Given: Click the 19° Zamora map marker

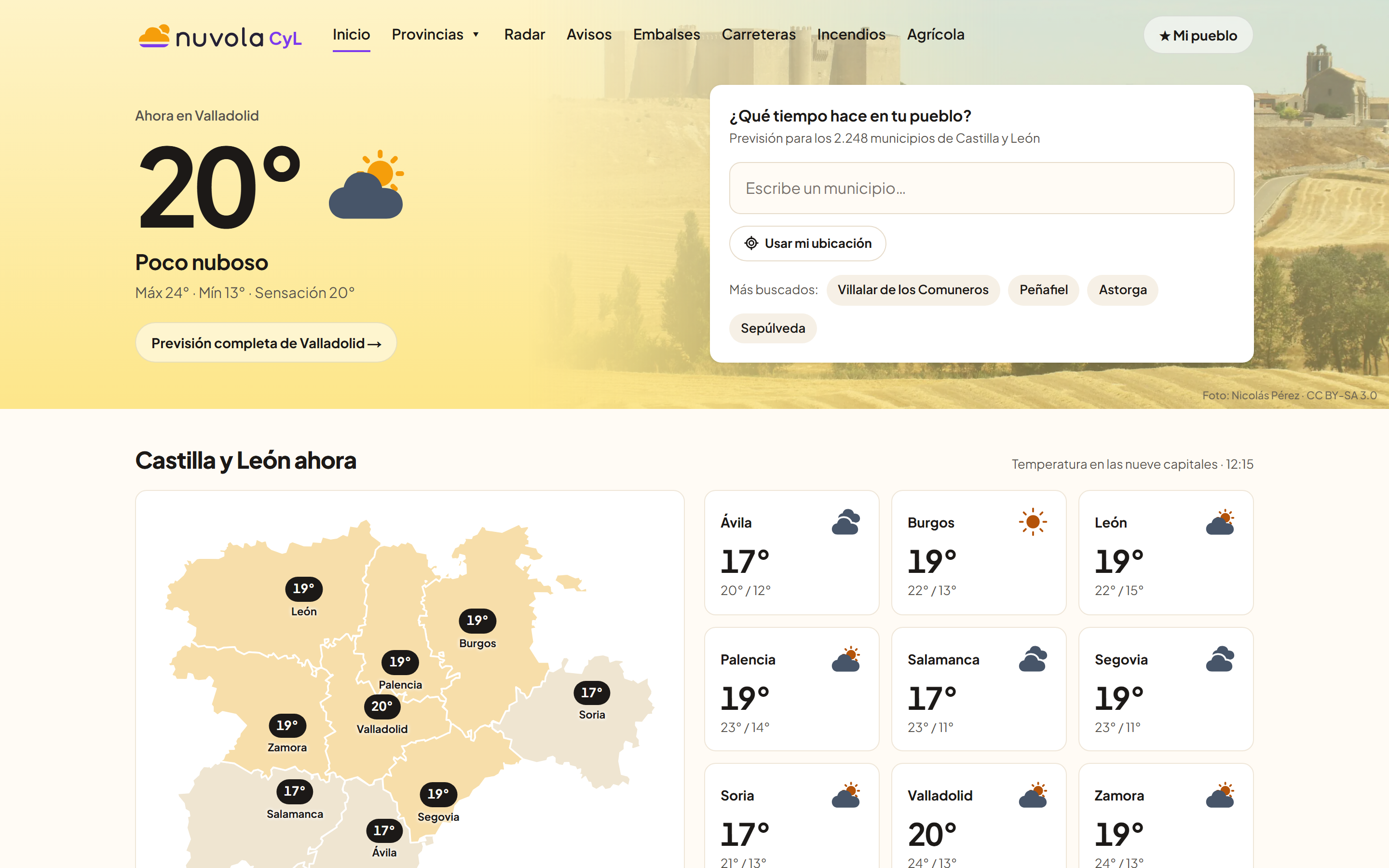Looking at the screenshot, I should 287,726.
